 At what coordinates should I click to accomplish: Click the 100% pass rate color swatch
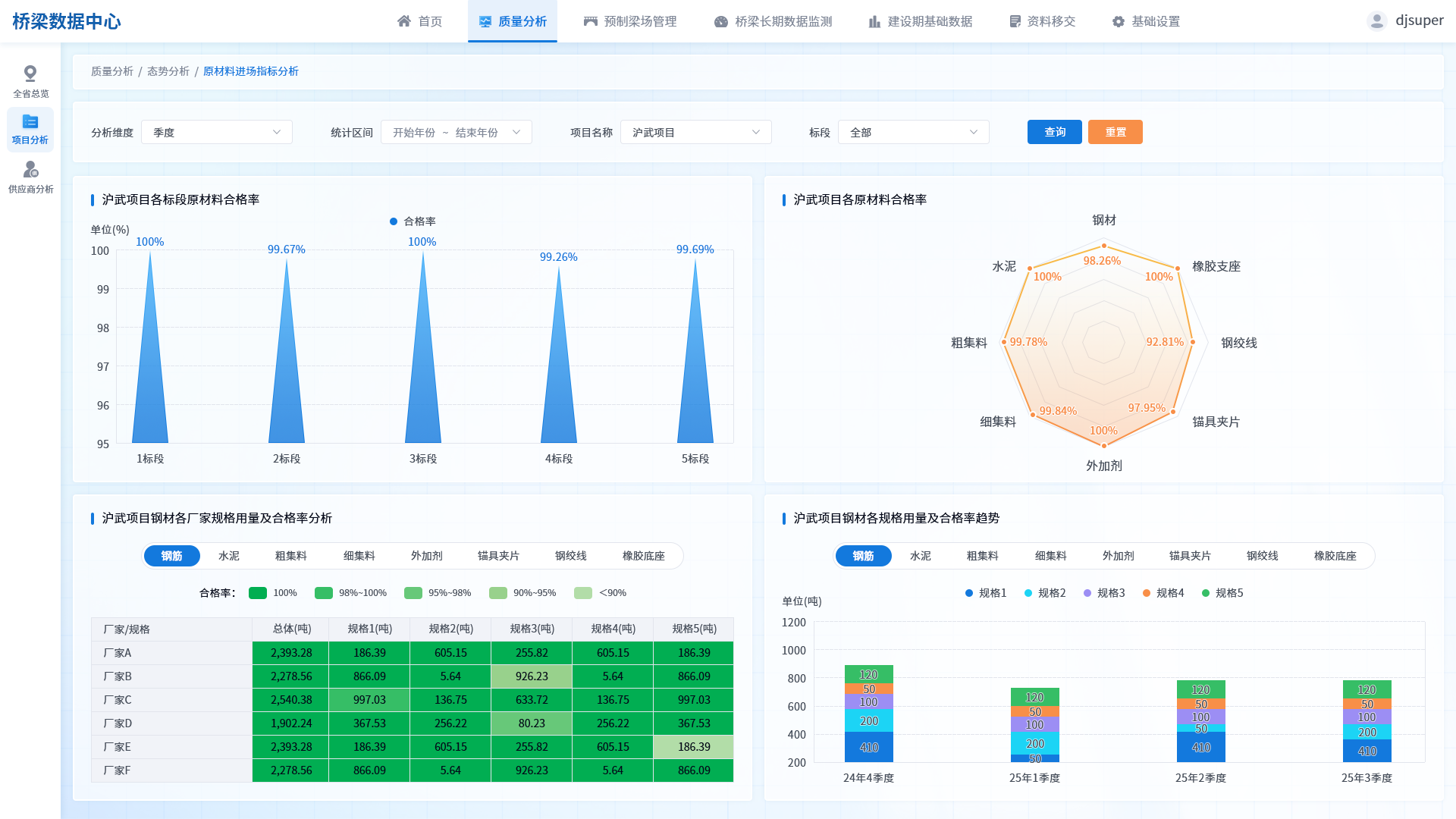pos(258,593)
